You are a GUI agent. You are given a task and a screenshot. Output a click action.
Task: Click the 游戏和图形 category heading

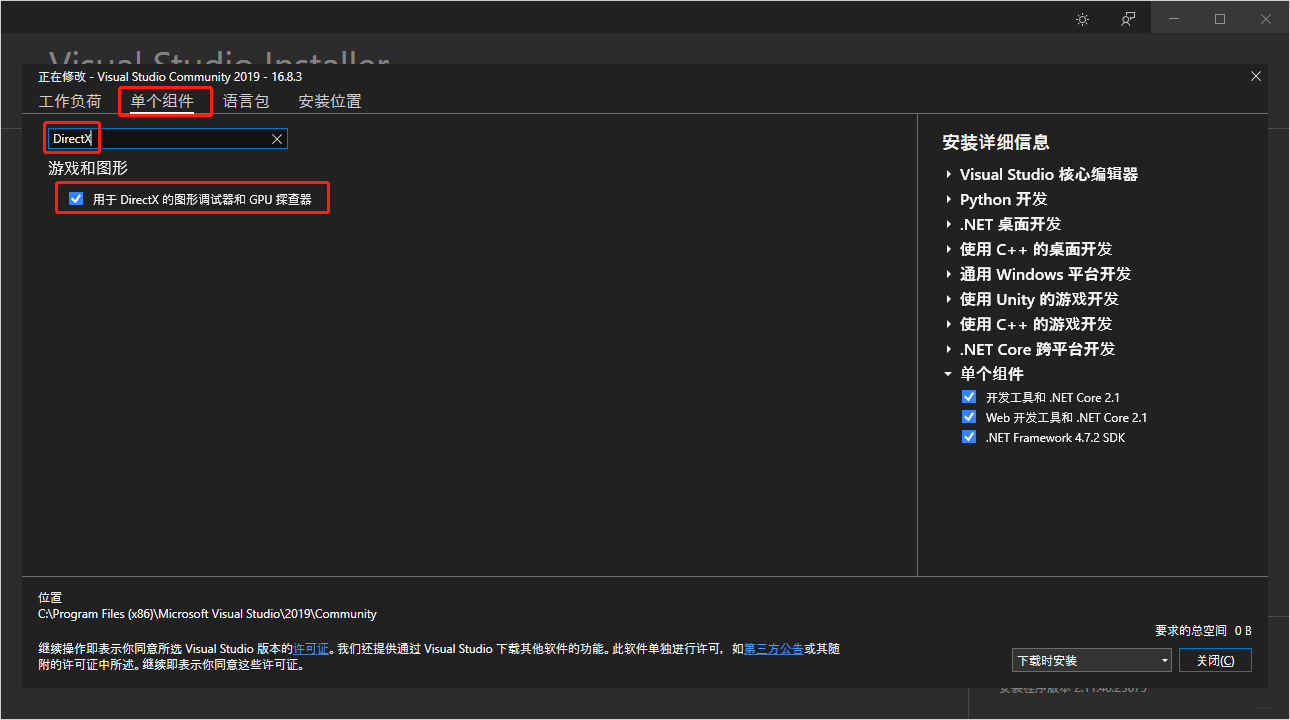coord(88,168)
